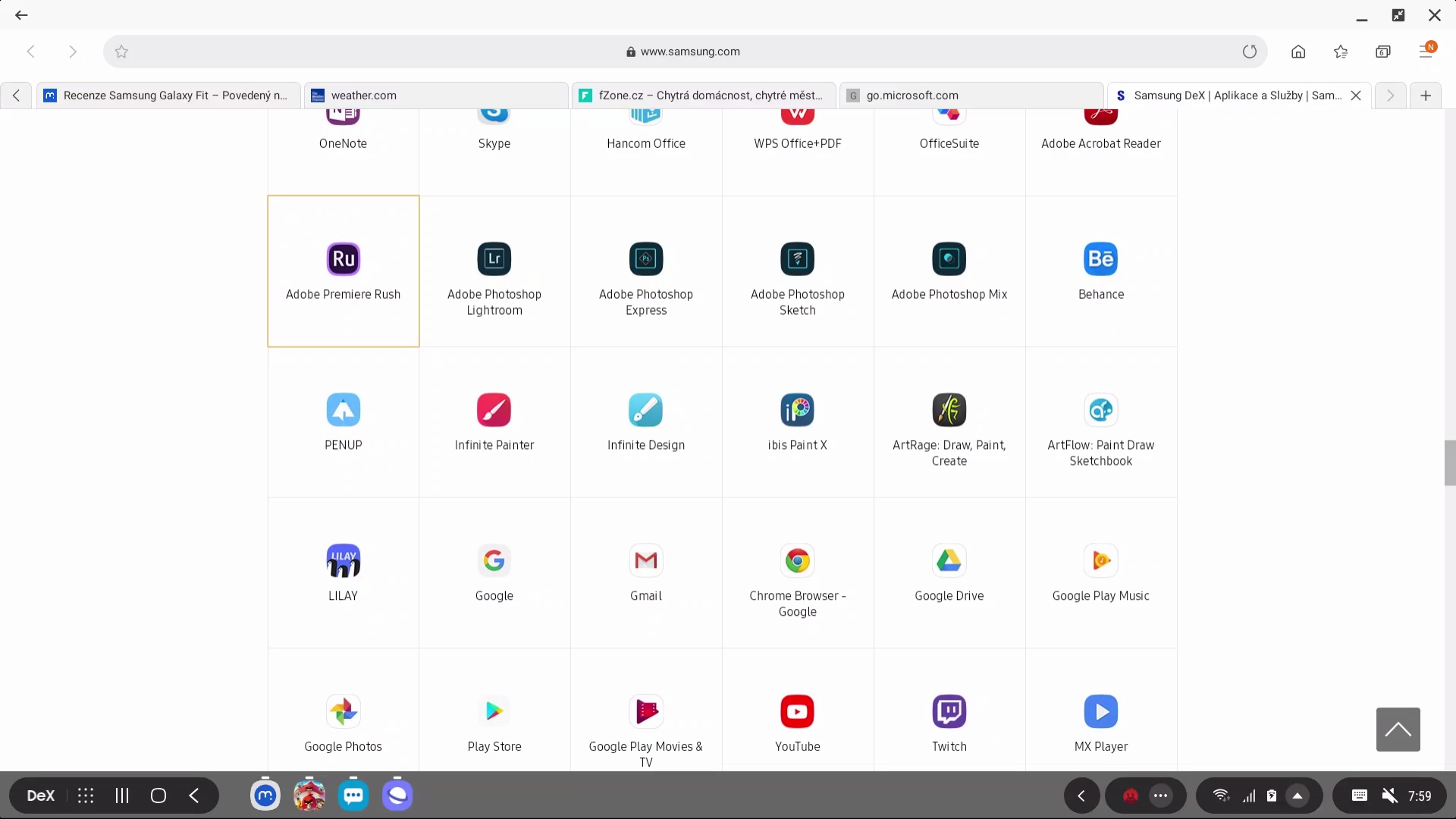This screenshot has width=1456, height=819.
Task: Switch to the fZone.cz tab
Action: [704, 95]
